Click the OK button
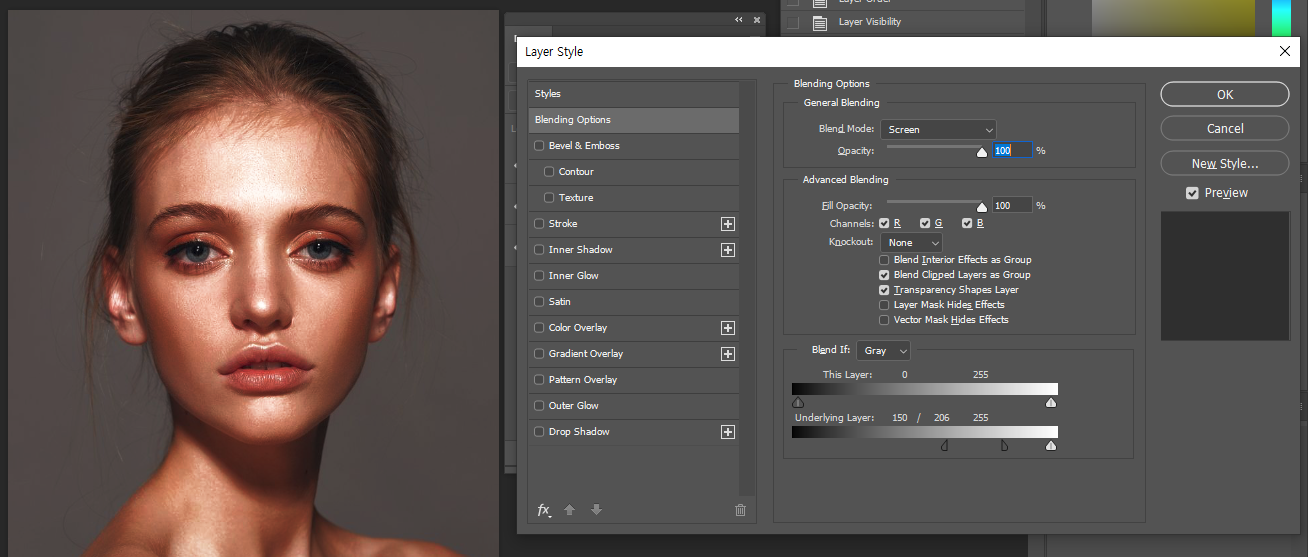 [x=1225, y=95]
